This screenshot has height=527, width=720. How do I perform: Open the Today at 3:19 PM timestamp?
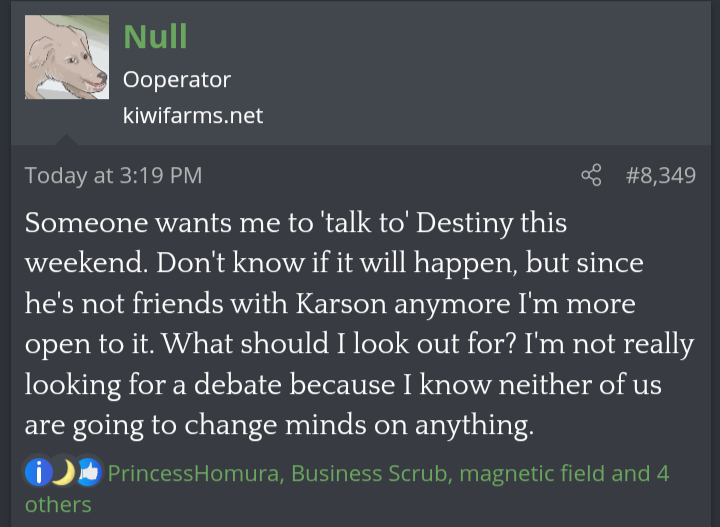point(113,176)
